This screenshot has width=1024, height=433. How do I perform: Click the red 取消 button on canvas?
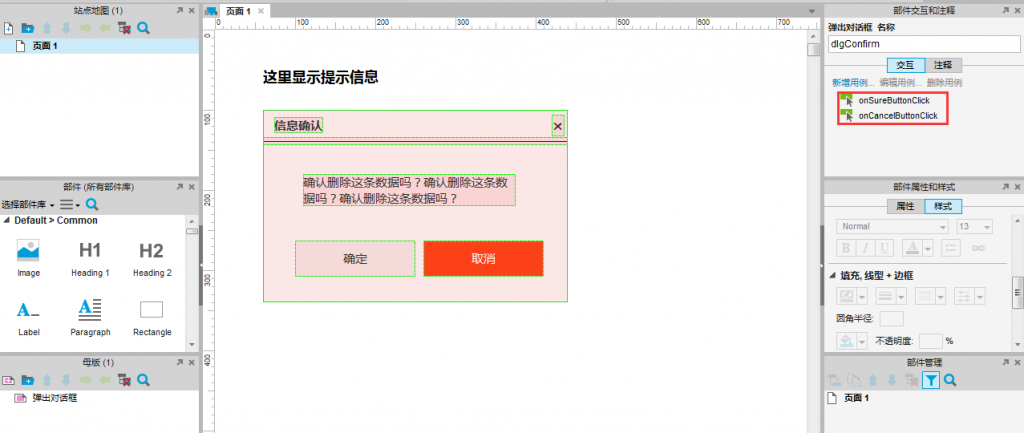(483, 259)
